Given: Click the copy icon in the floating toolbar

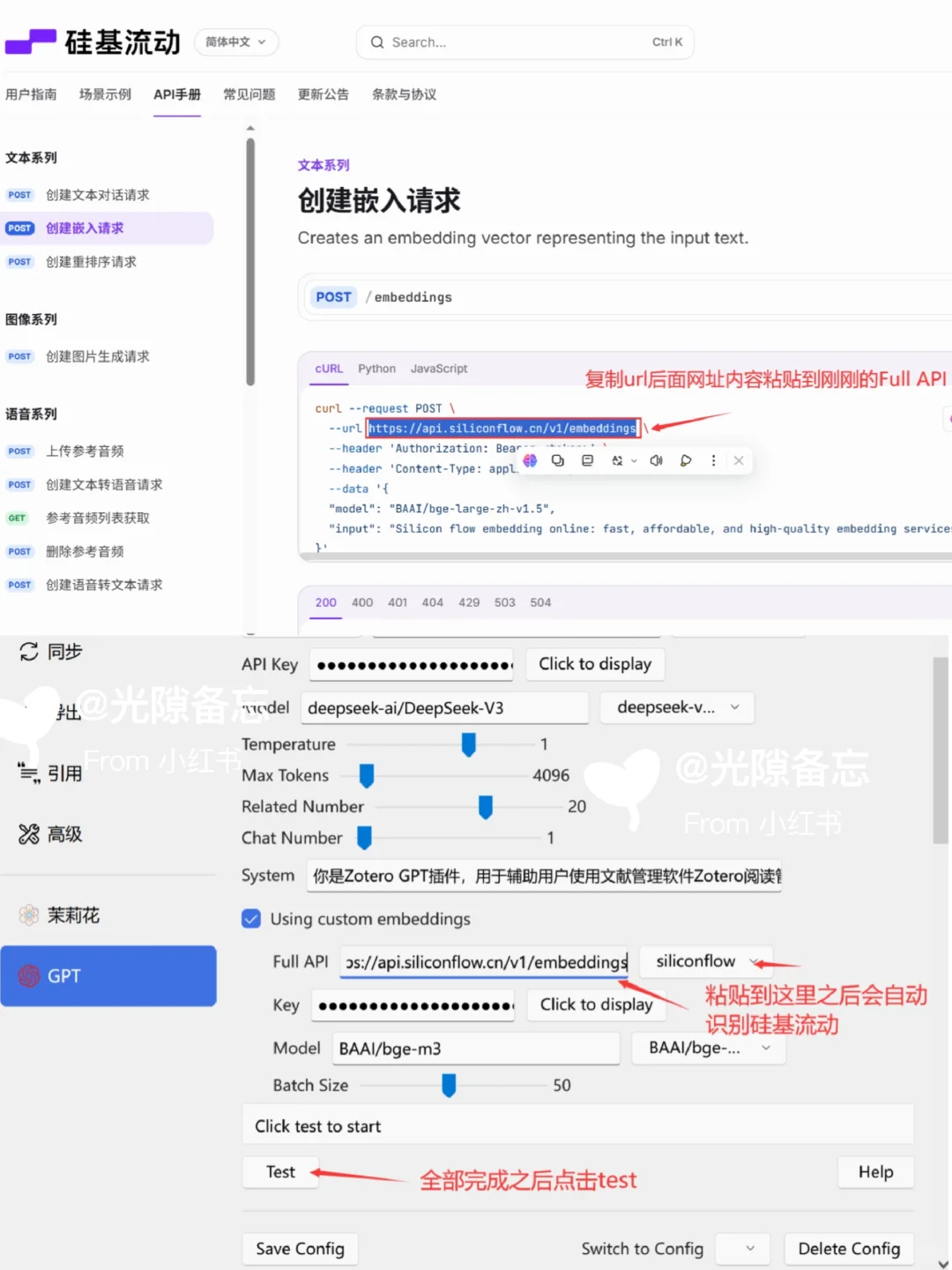Looking at the screenshot, I should point(557,460).
